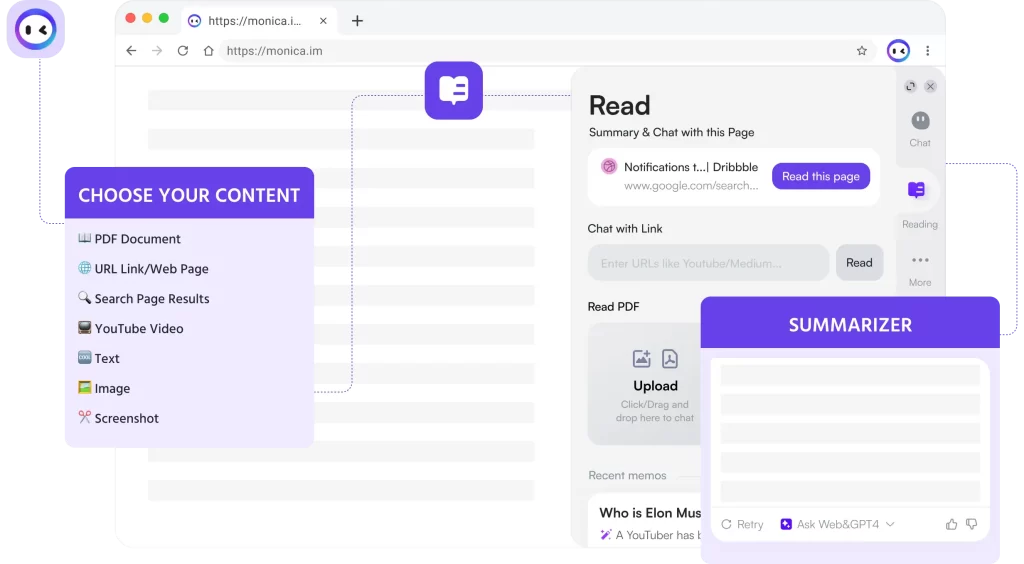Open the Who is Elon Musk memo
Image resolution: width=1024 pixels, height=564 pixels.
pyautogui.click(x=650, y=513)
